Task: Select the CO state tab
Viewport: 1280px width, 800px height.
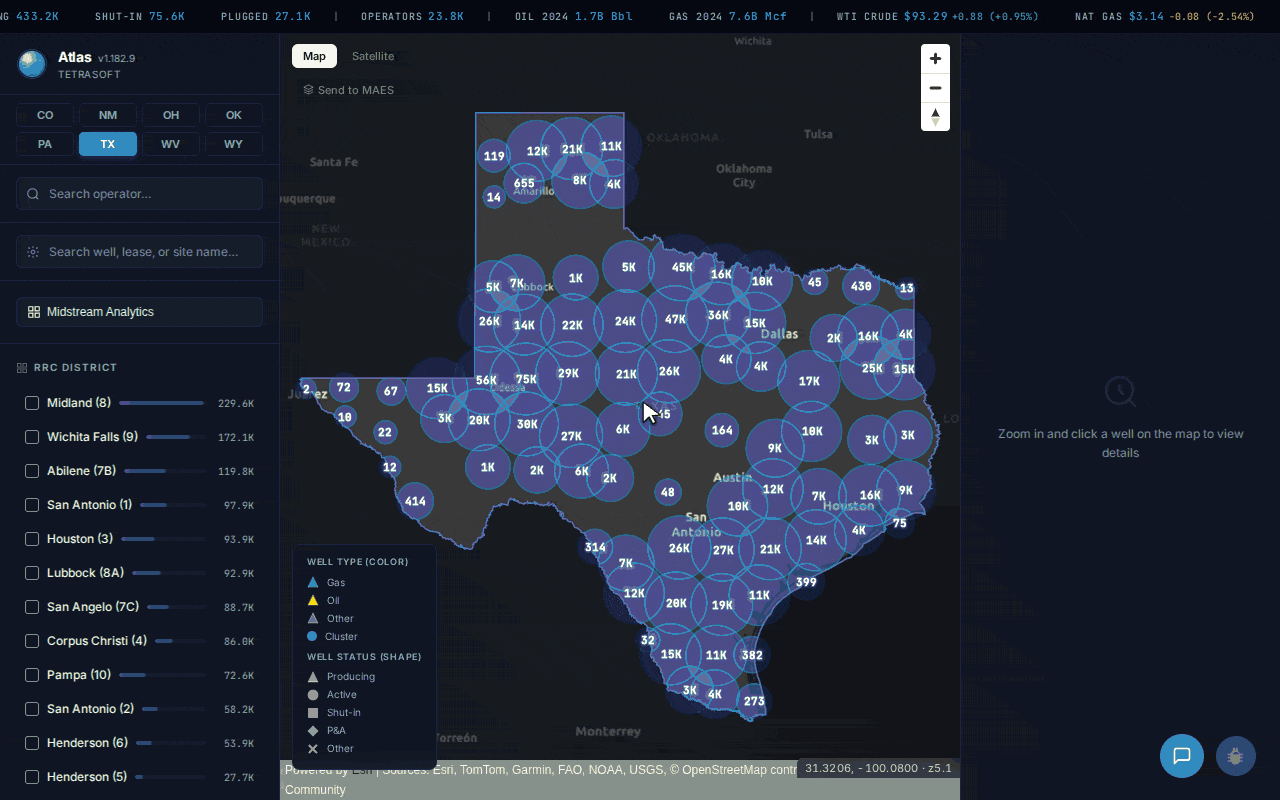Action: (x=45, y=115)
